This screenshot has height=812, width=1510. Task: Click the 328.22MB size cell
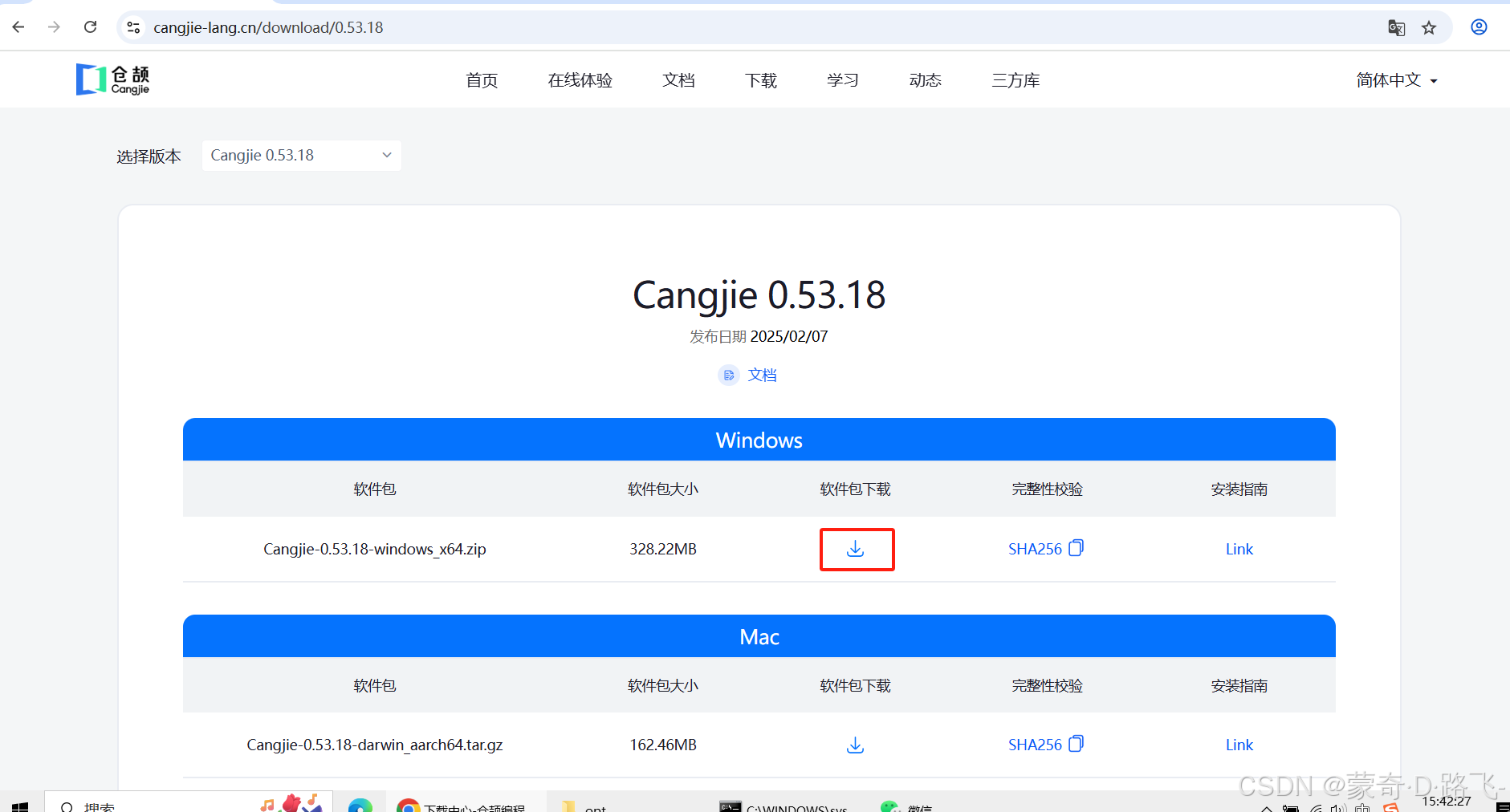point(663,549)
